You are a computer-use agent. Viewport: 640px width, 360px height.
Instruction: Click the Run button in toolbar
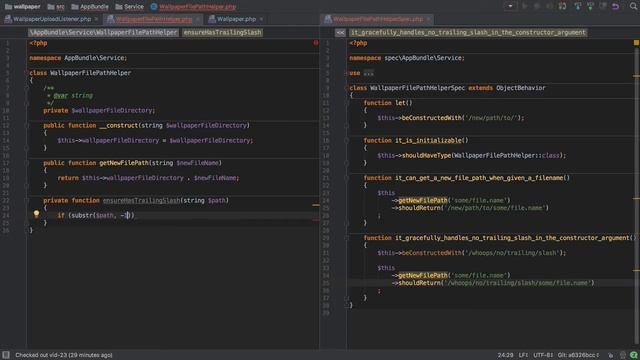point(525,6)
